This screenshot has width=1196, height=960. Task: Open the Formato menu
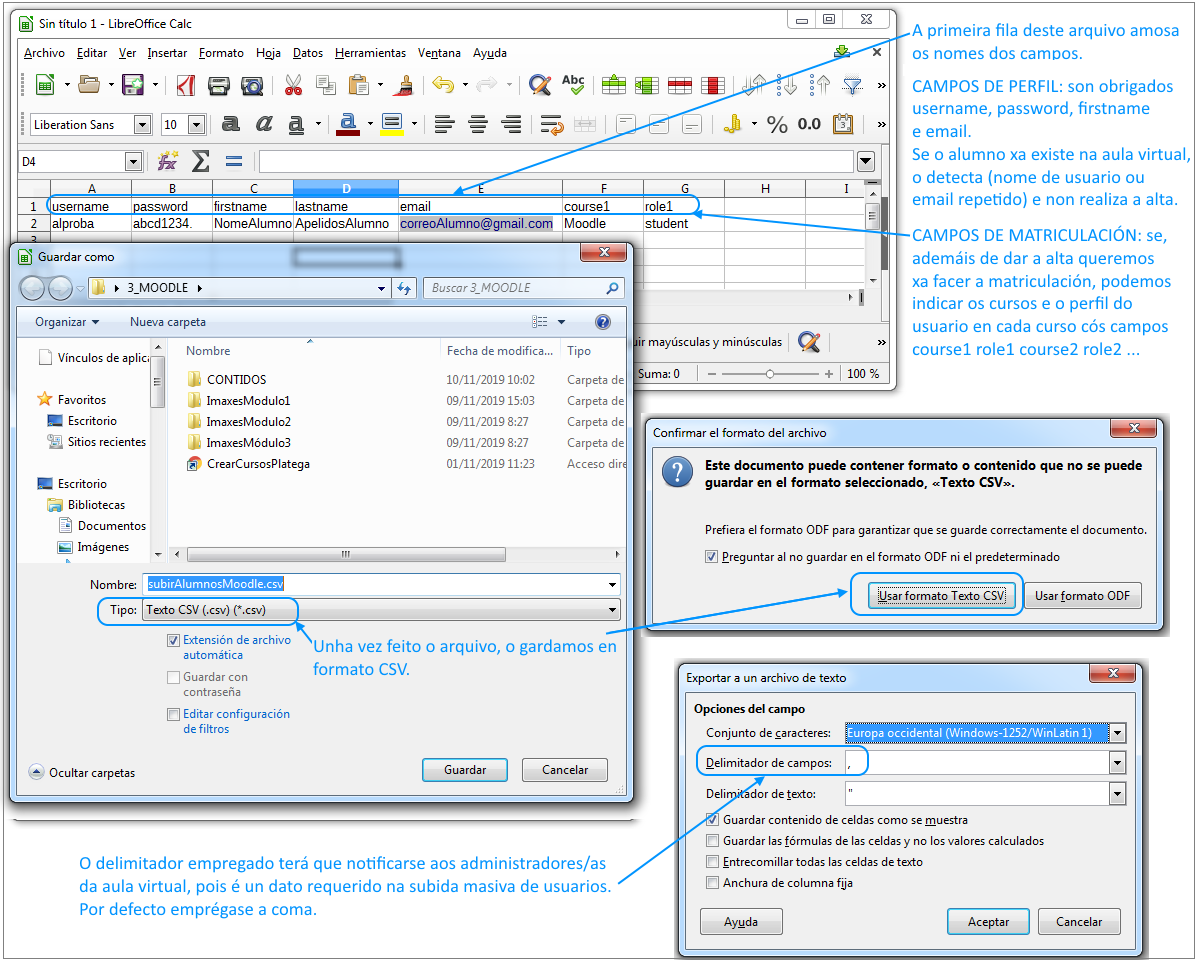(x=221, y=53)
